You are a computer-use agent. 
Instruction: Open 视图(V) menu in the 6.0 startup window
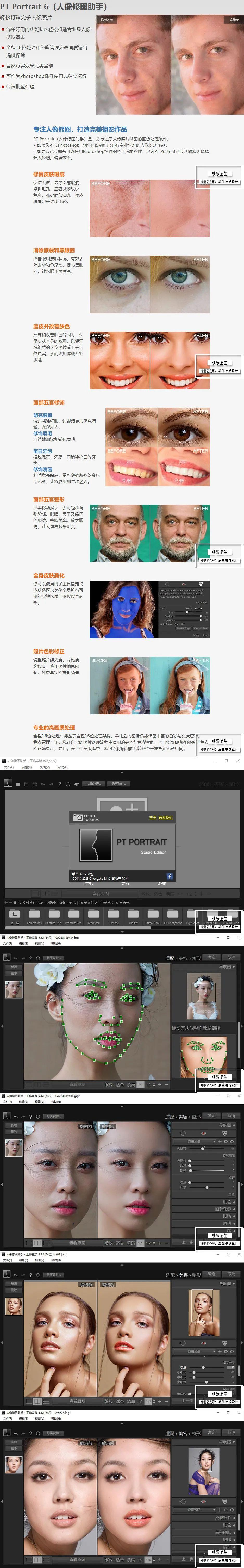pyautogui.click(x=45, y=767)
